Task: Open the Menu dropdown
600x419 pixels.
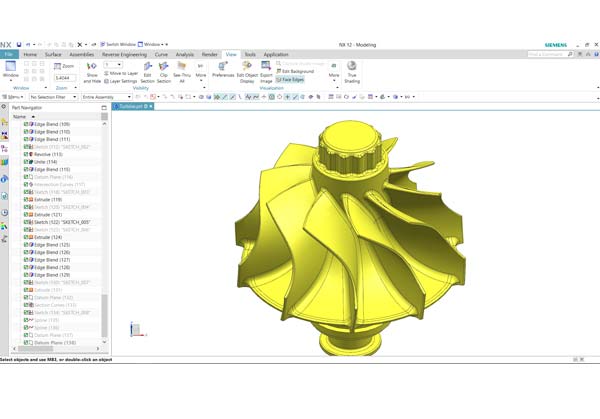Action: pos(13,97)
